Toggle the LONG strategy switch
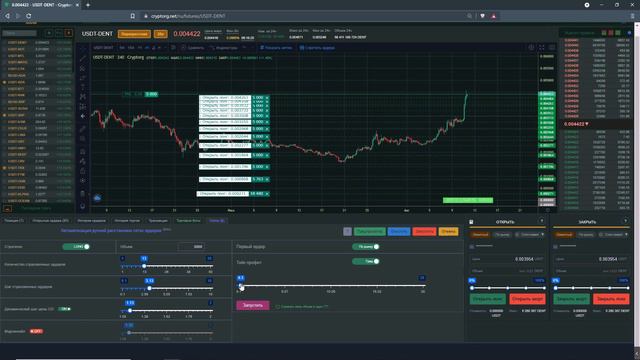Viewport: 640px width, 360px height. coord(76,247)
